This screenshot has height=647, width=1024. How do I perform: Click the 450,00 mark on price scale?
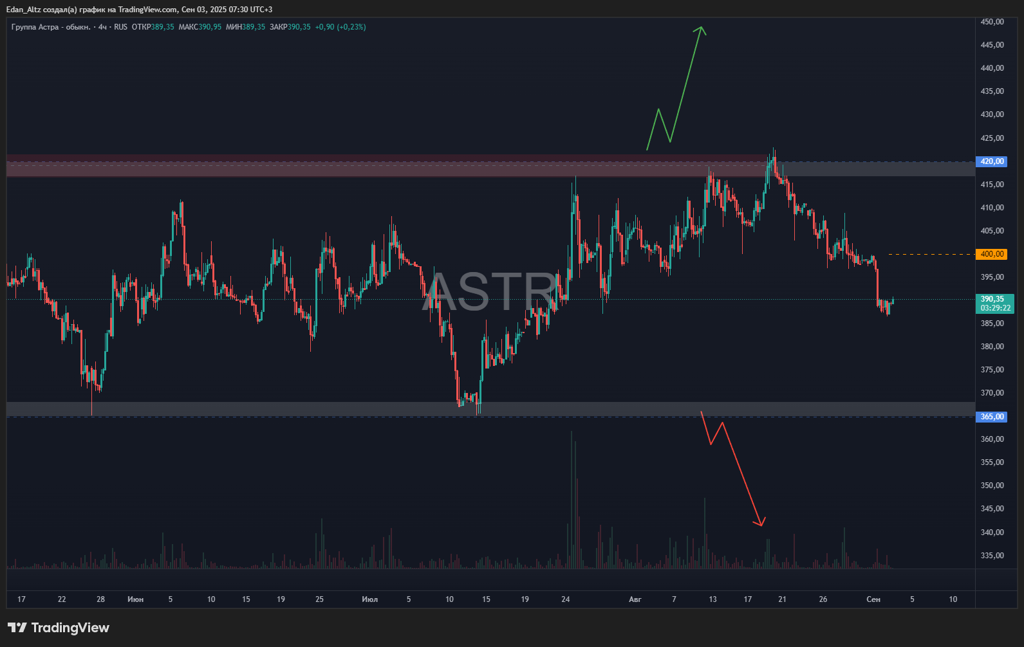tap(992, 22)
